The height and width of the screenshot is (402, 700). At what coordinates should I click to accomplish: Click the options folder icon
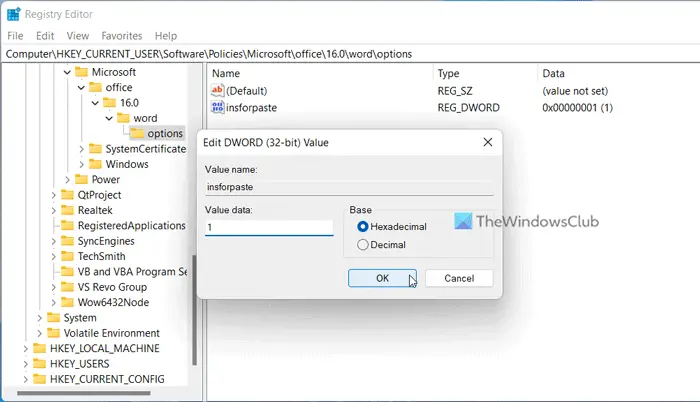137,133
